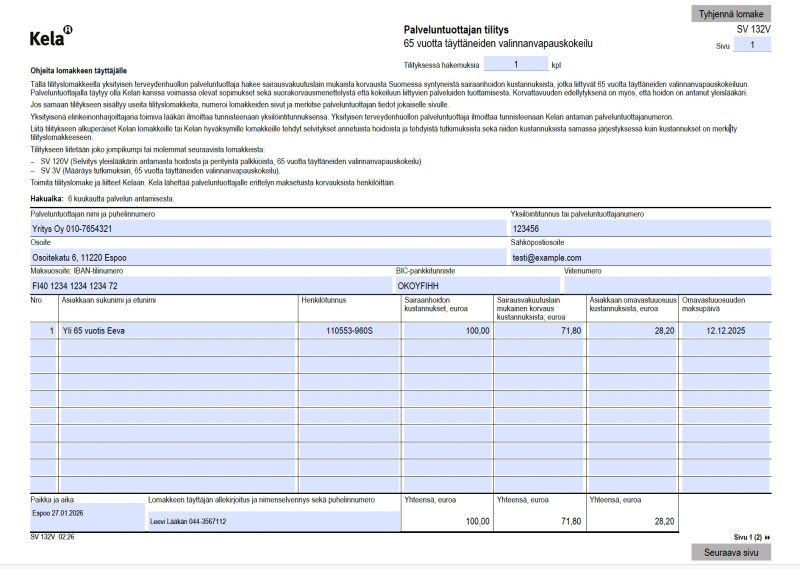
Task: Select the Tilityksessä hakemuksia count field
Action: (514, 63)
